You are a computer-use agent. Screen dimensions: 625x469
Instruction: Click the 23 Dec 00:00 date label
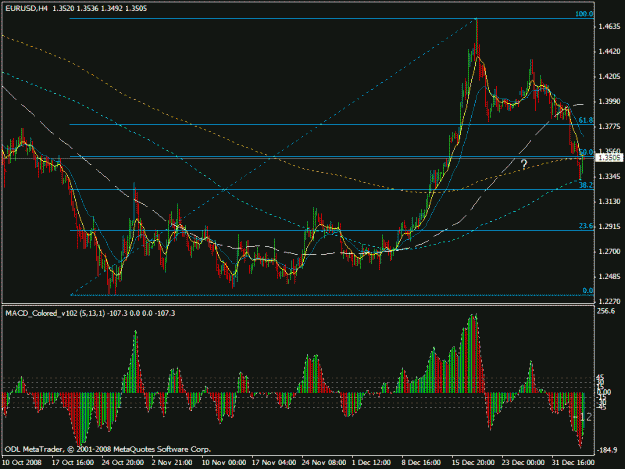[523, 463]
